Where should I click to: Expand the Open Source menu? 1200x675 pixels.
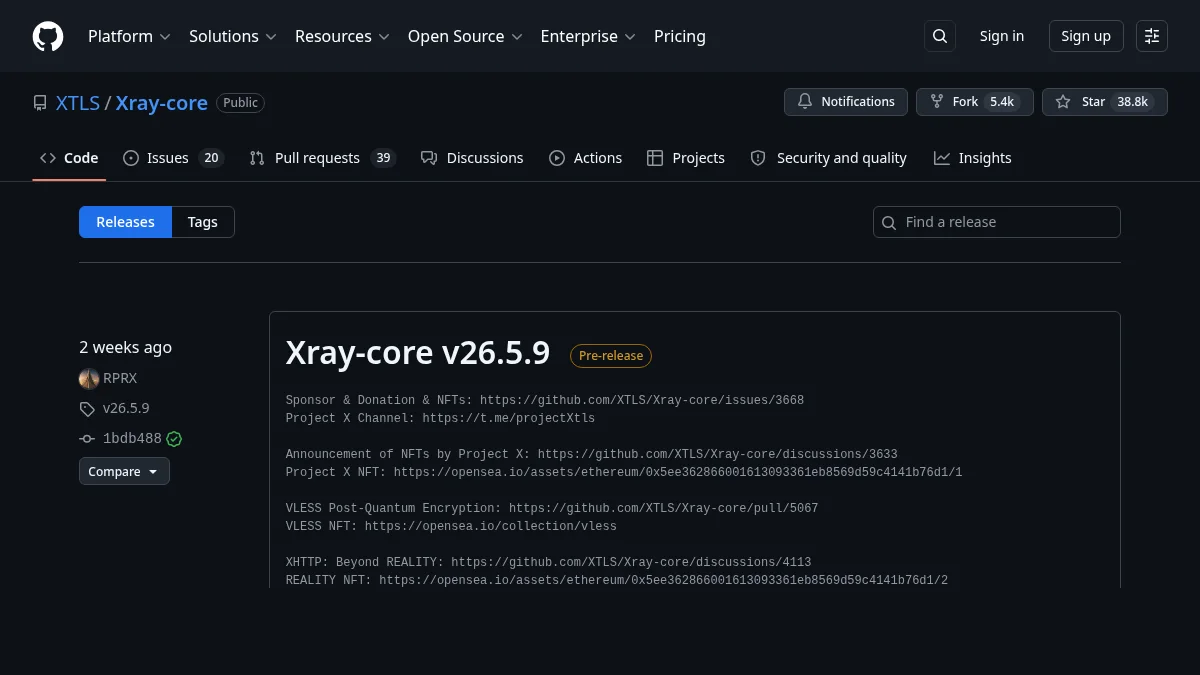(x=465, y=36)
